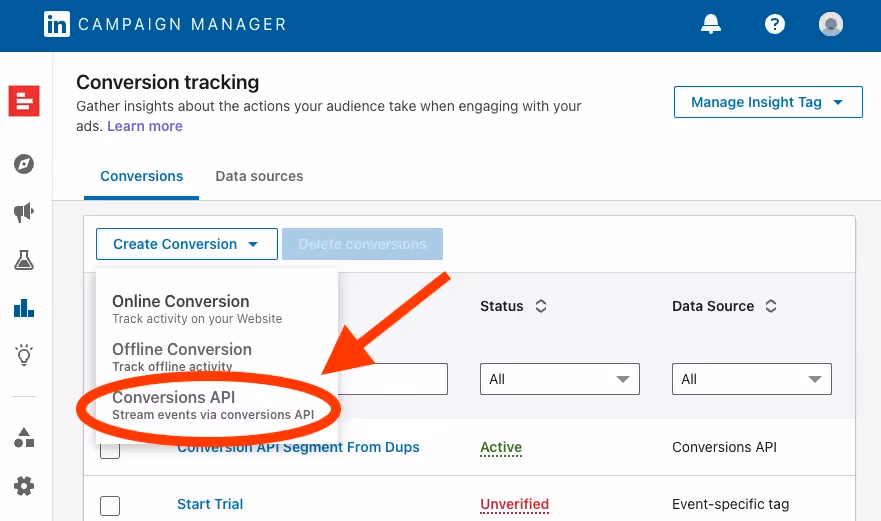Click the LinkedIn logo icon
Viewport: 881px width, 521px height.
point(57,24)
